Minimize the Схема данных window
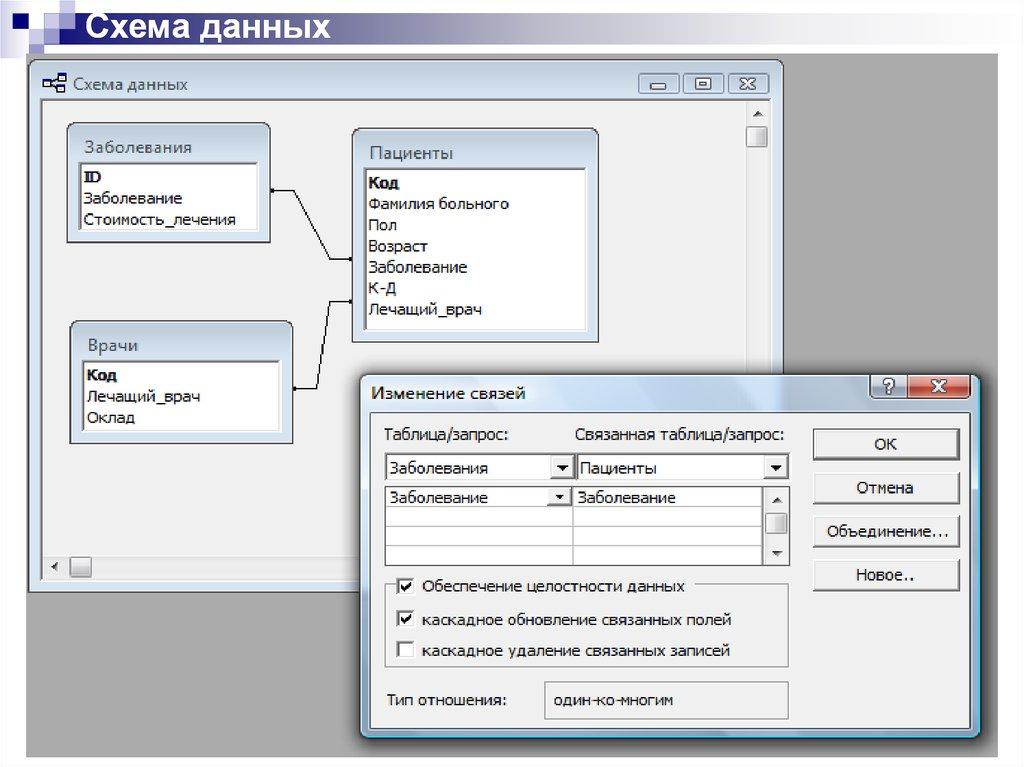Viewport: 1024px width, 767px height. click(x=659, y=84)
